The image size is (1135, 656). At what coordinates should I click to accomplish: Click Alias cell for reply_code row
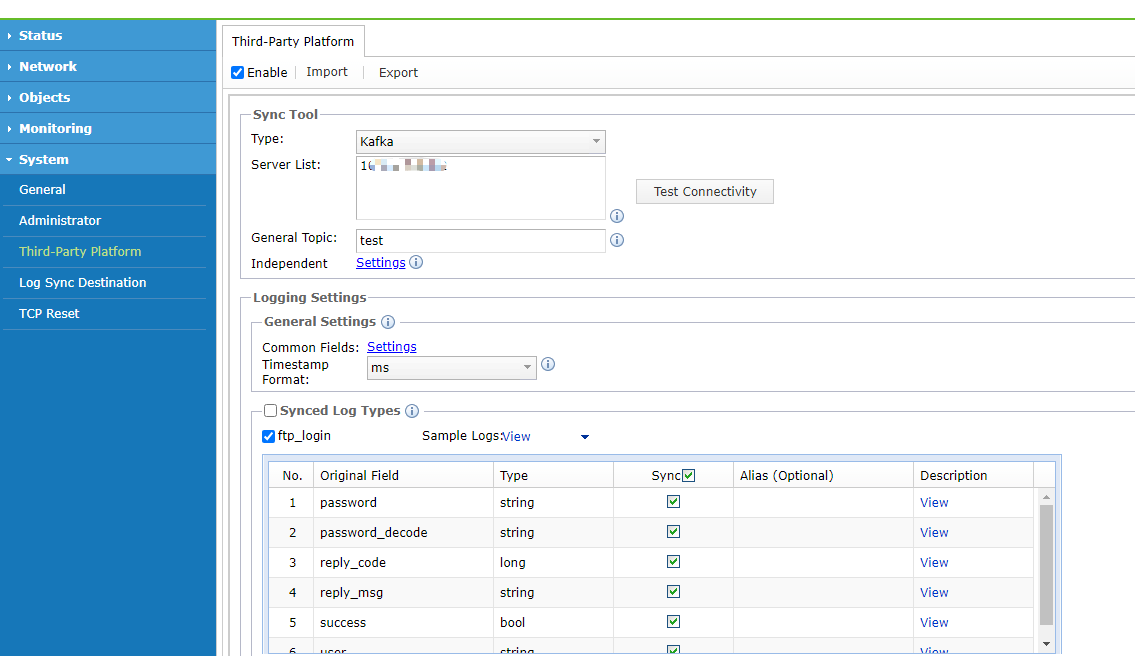pyautogui.click(x=823, y=563)
